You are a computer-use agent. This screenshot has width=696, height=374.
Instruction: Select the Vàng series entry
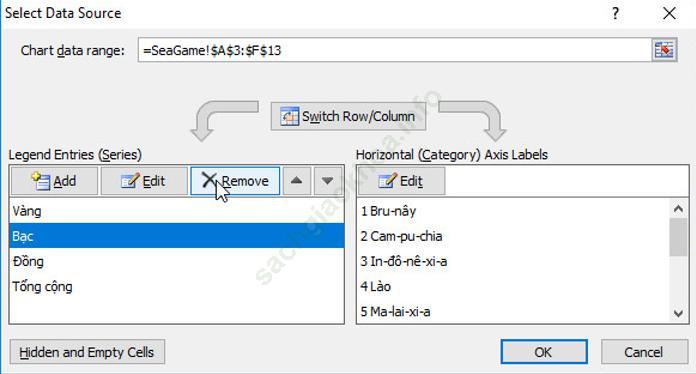(176, 211)
